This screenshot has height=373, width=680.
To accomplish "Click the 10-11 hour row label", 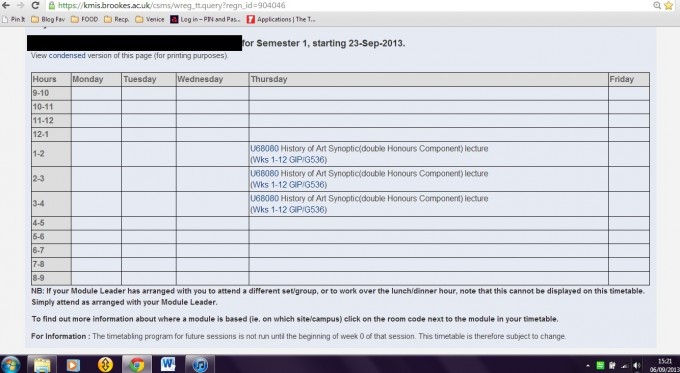I will tap(51, 107).
